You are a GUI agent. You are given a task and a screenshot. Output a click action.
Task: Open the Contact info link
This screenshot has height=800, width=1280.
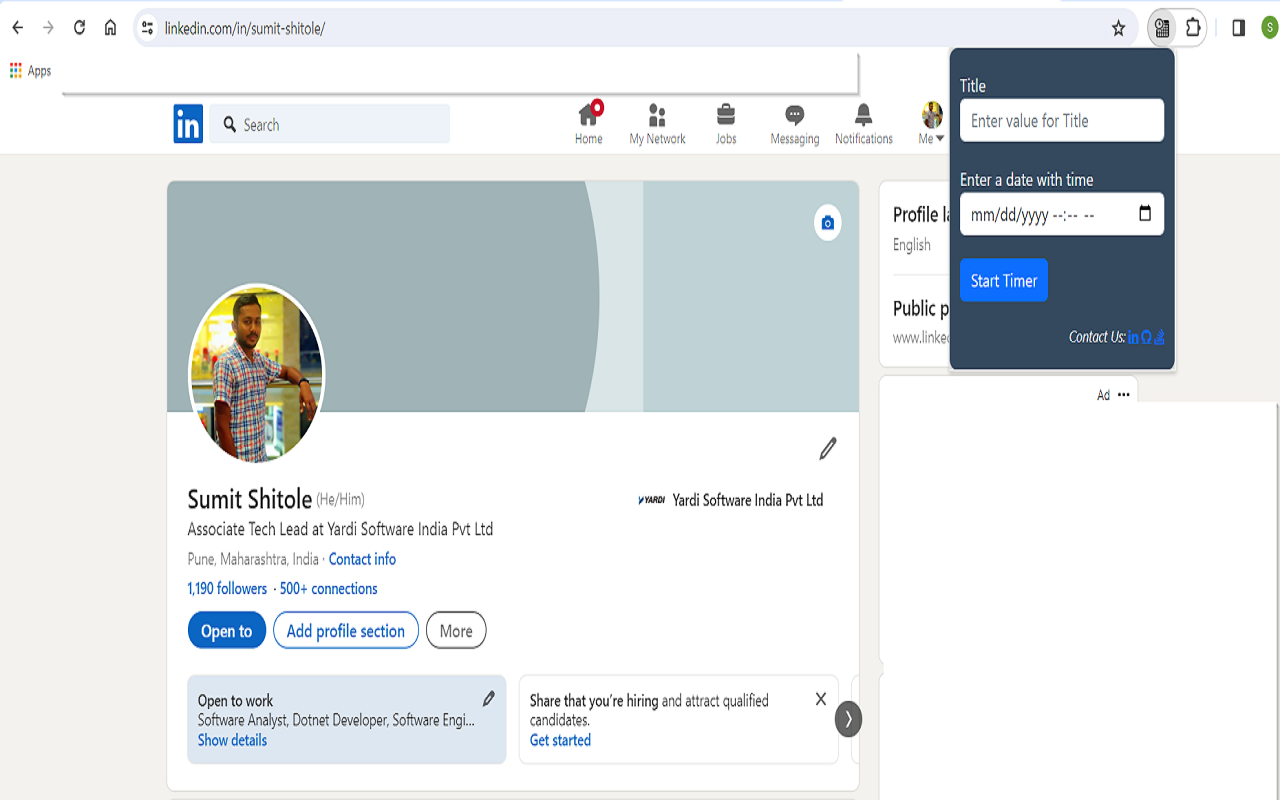coord(362,559)
